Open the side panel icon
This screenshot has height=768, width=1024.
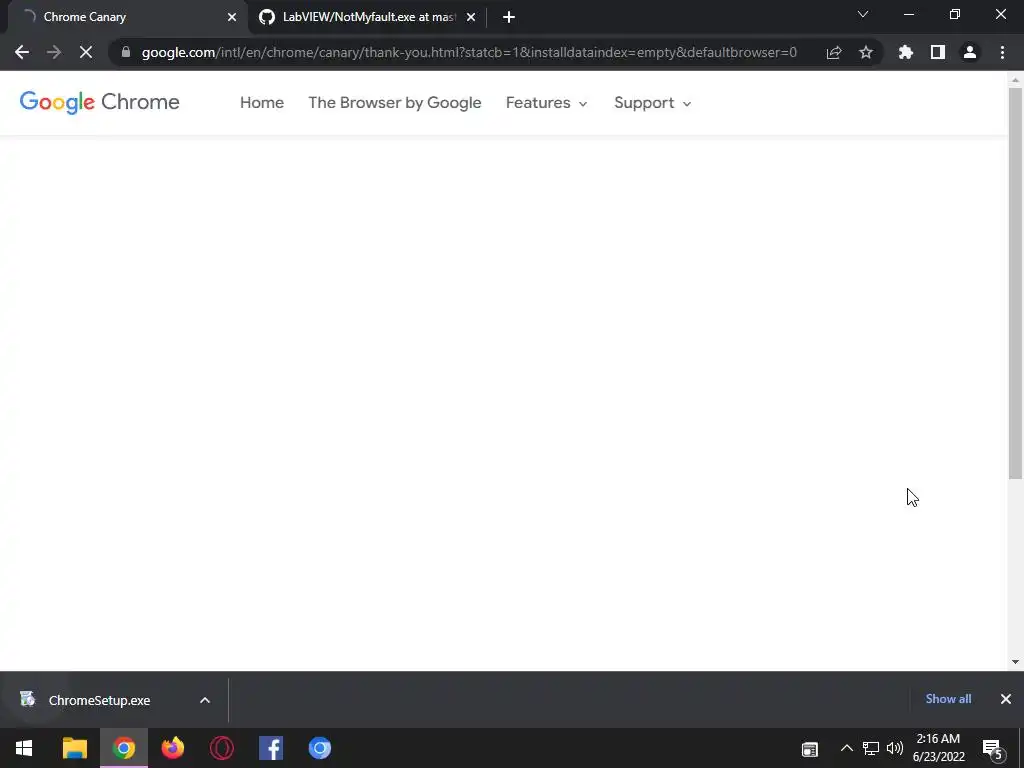[x=938, y=52]
